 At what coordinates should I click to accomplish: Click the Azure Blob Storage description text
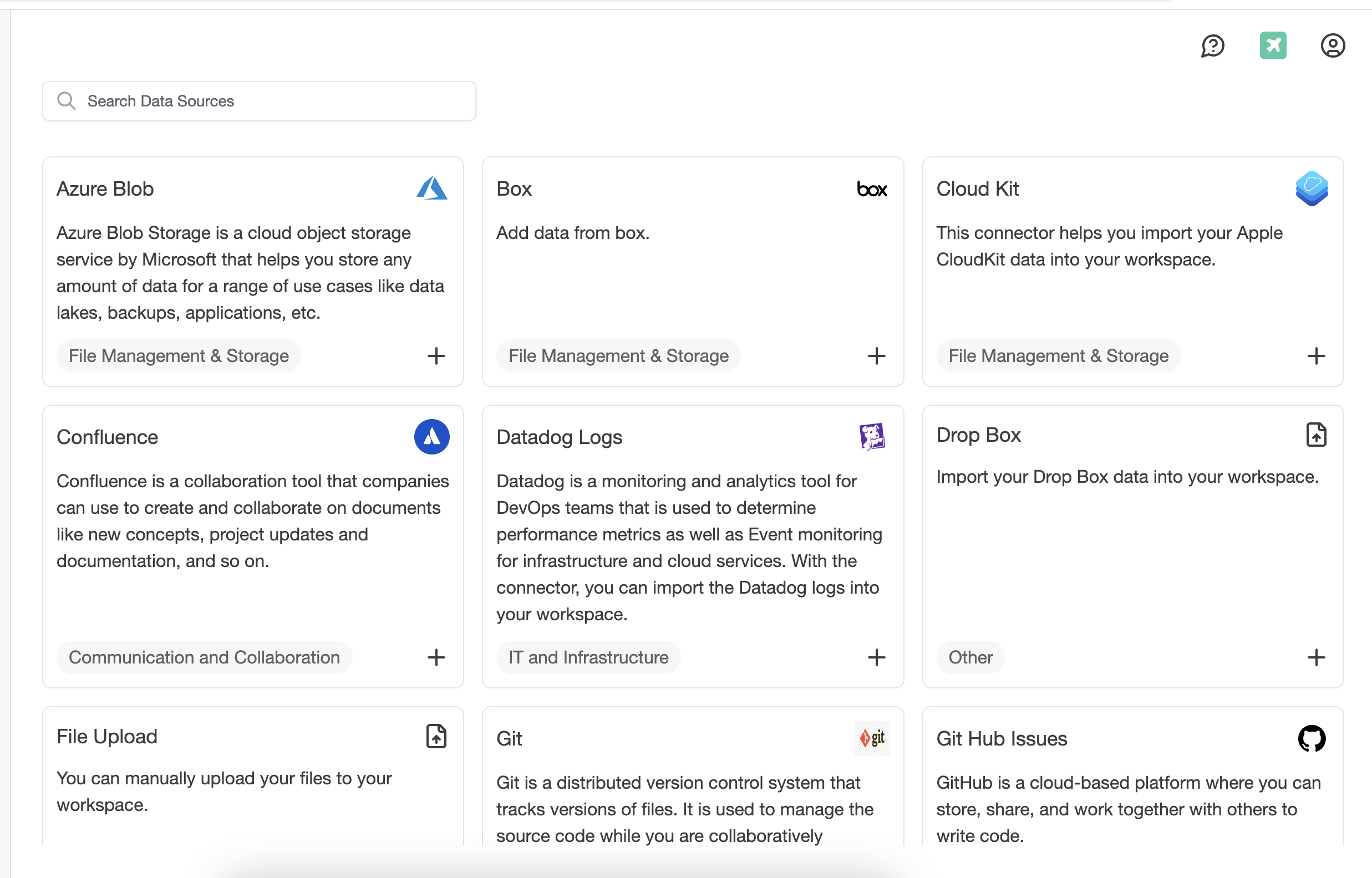250,273
